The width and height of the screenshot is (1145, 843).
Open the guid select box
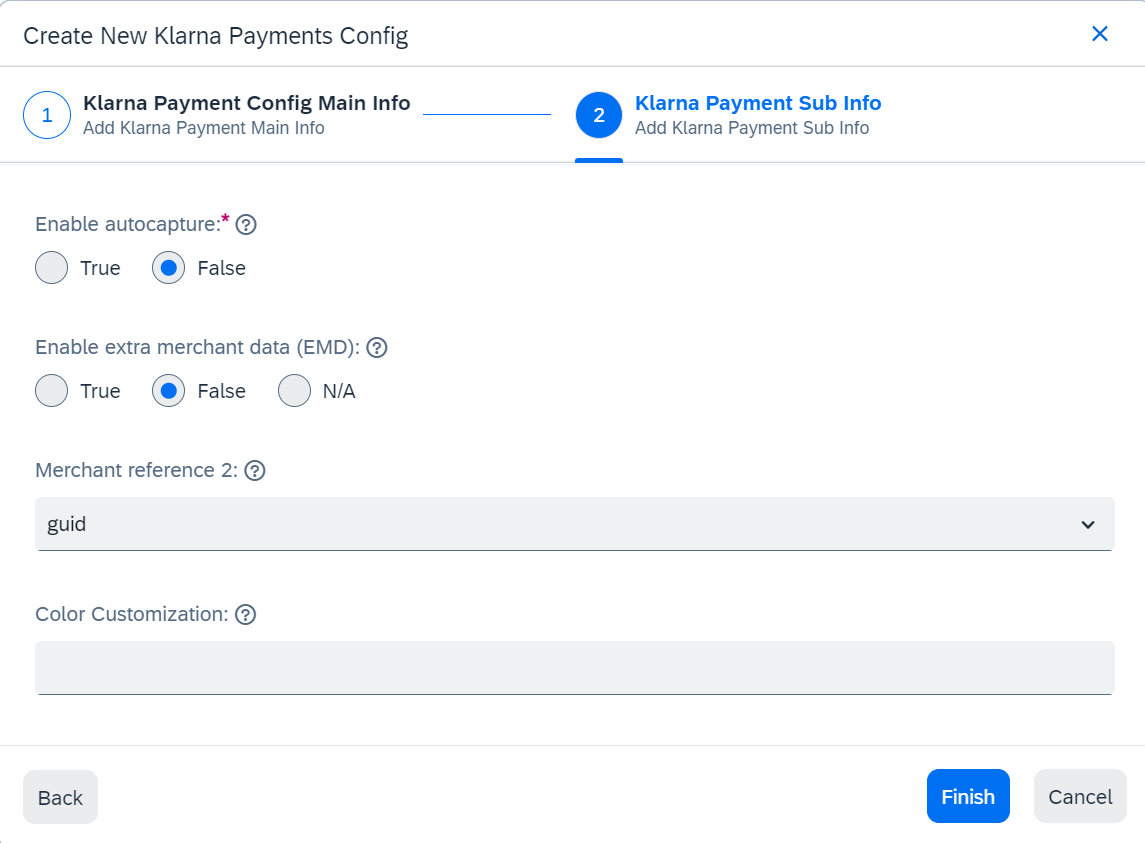point(575,525)
